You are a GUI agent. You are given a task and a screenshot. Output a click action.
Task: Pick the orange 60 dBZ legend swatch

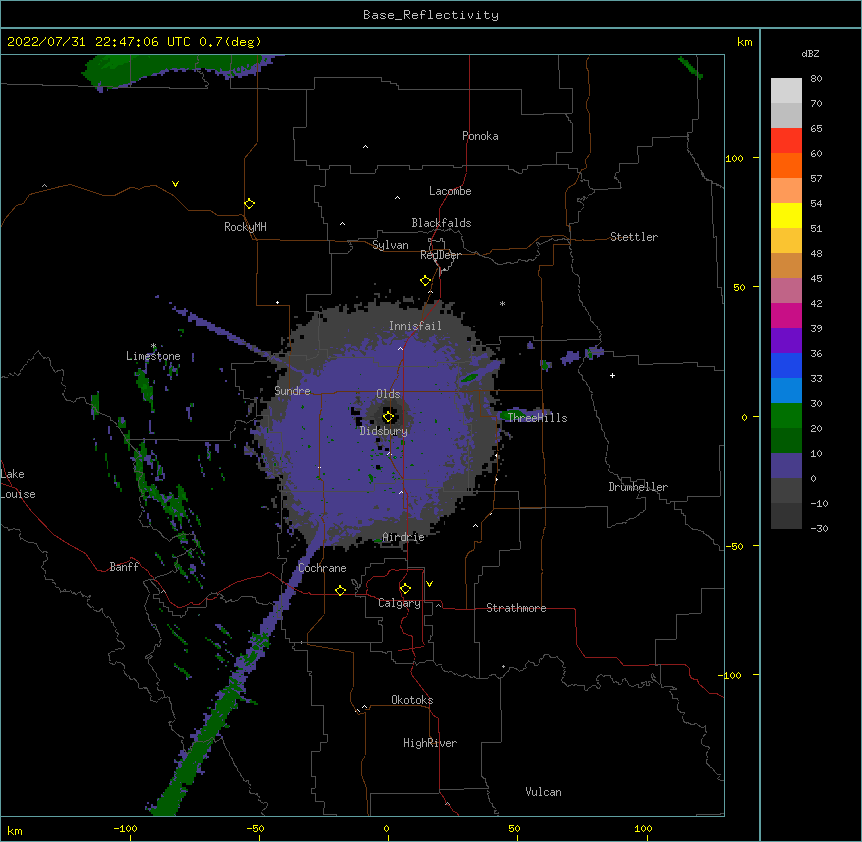click(786, 165)
